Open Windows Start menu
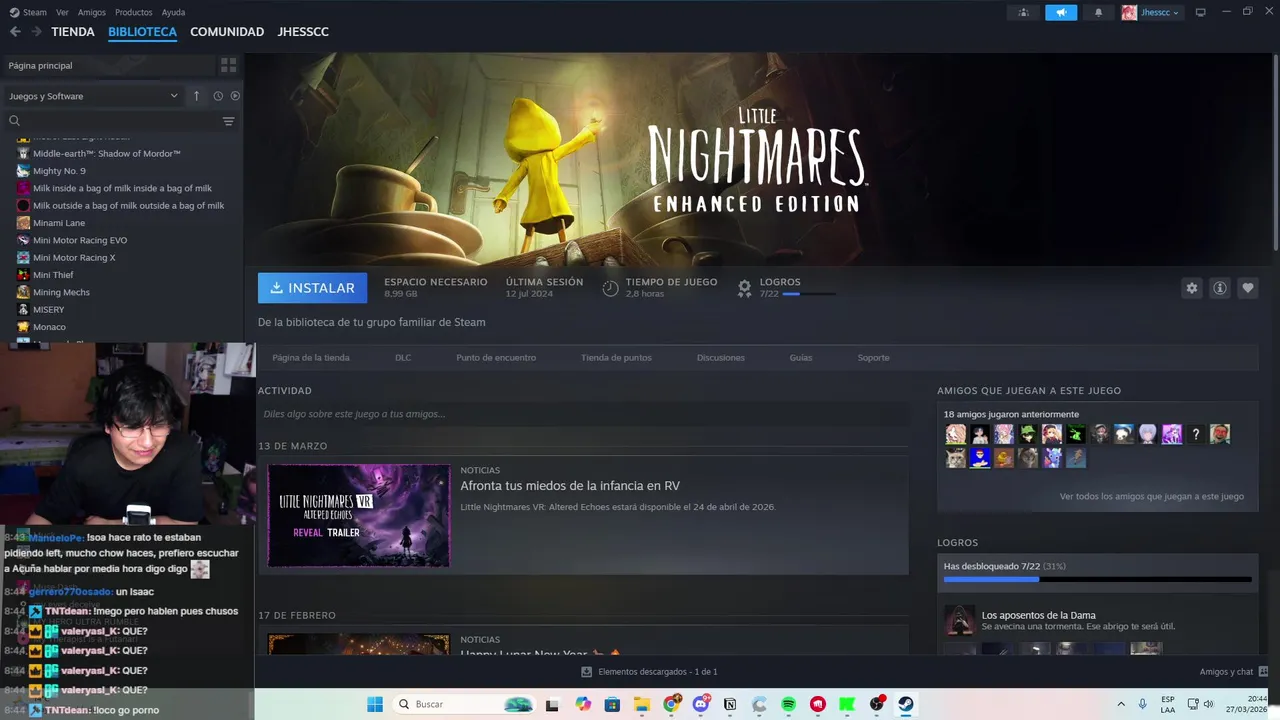1280x720 pixels. click(x=375, y=704)
